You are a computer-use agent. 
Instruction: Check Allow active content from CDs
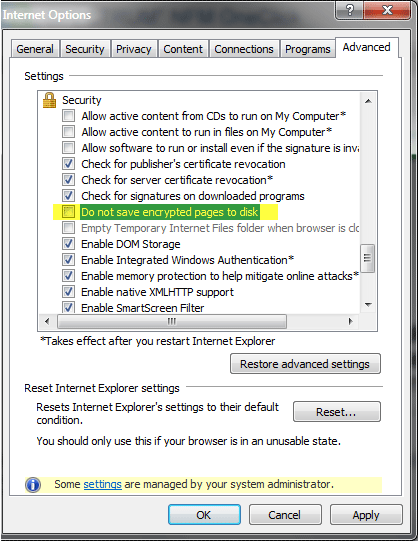click(x=68, y=115)
